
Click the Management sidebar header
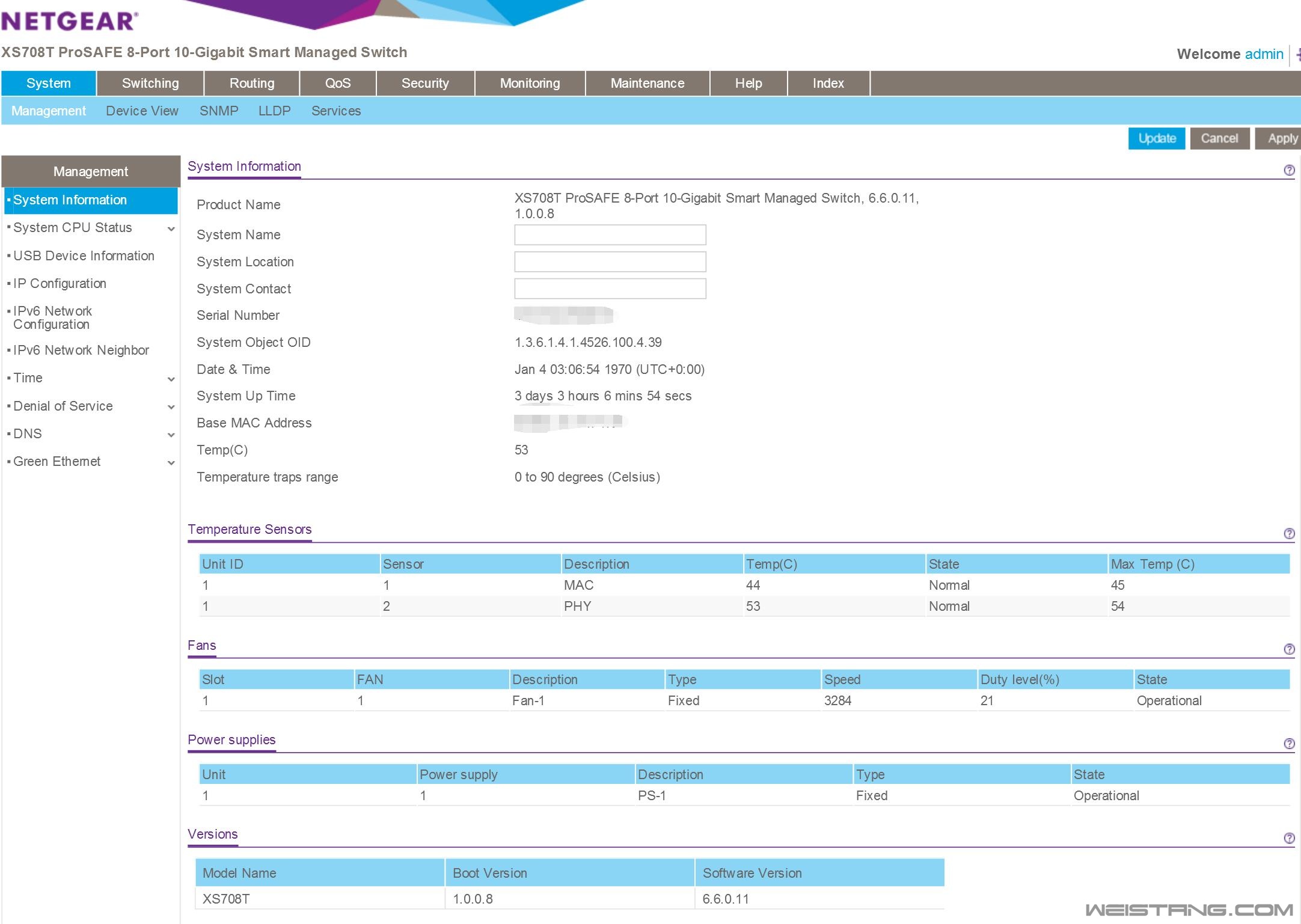91,171
